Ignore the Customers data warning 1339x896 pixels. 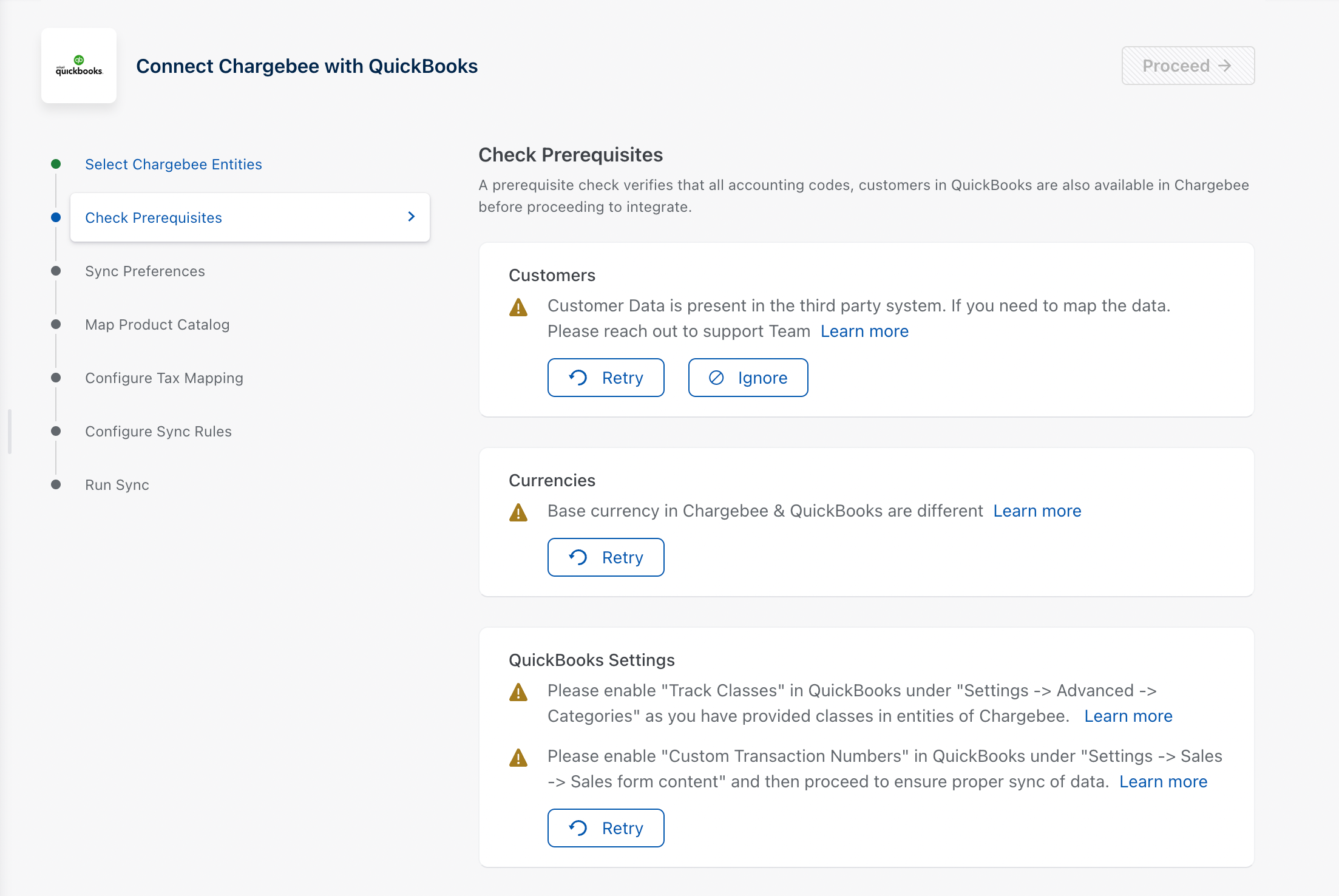(748, 378)
